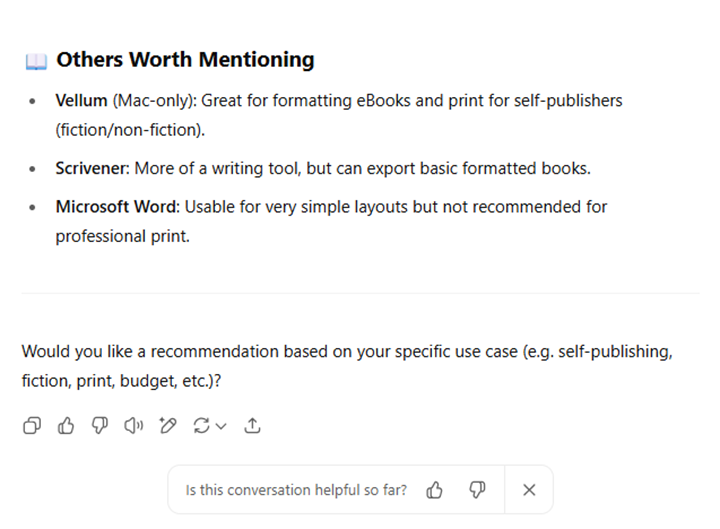Click the 'Is this conversation helpful so far?' text
720x529 pixels.
pos(296,490)
